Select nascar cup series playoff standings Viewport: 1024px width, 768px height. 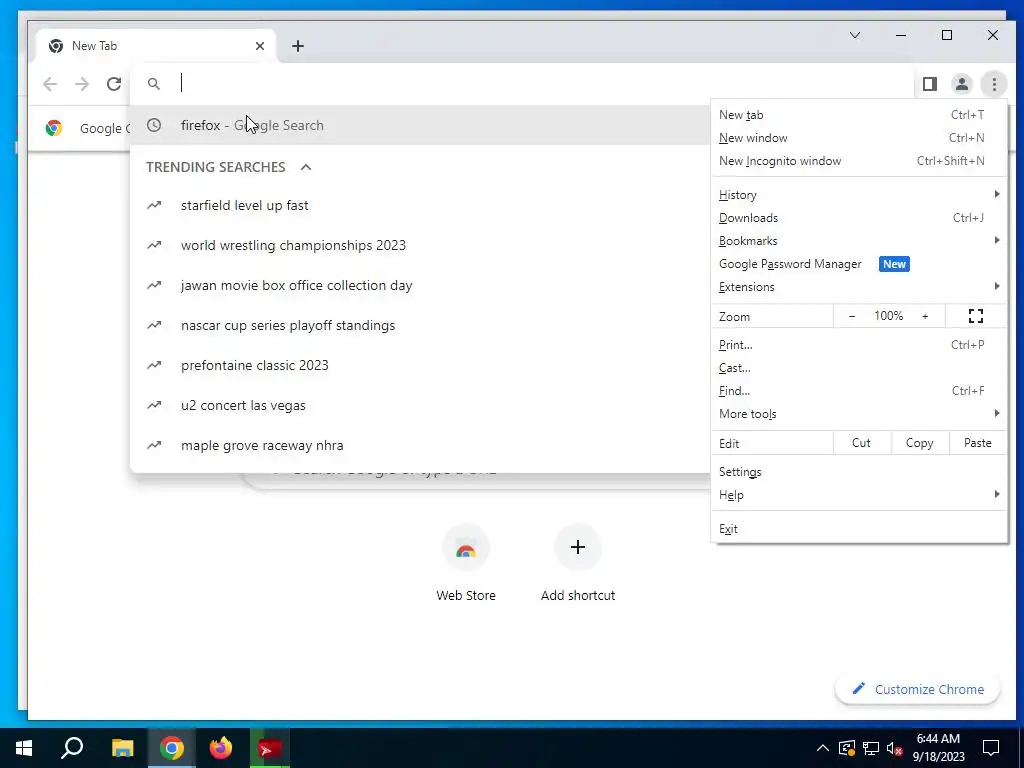(x=421, y=325)
